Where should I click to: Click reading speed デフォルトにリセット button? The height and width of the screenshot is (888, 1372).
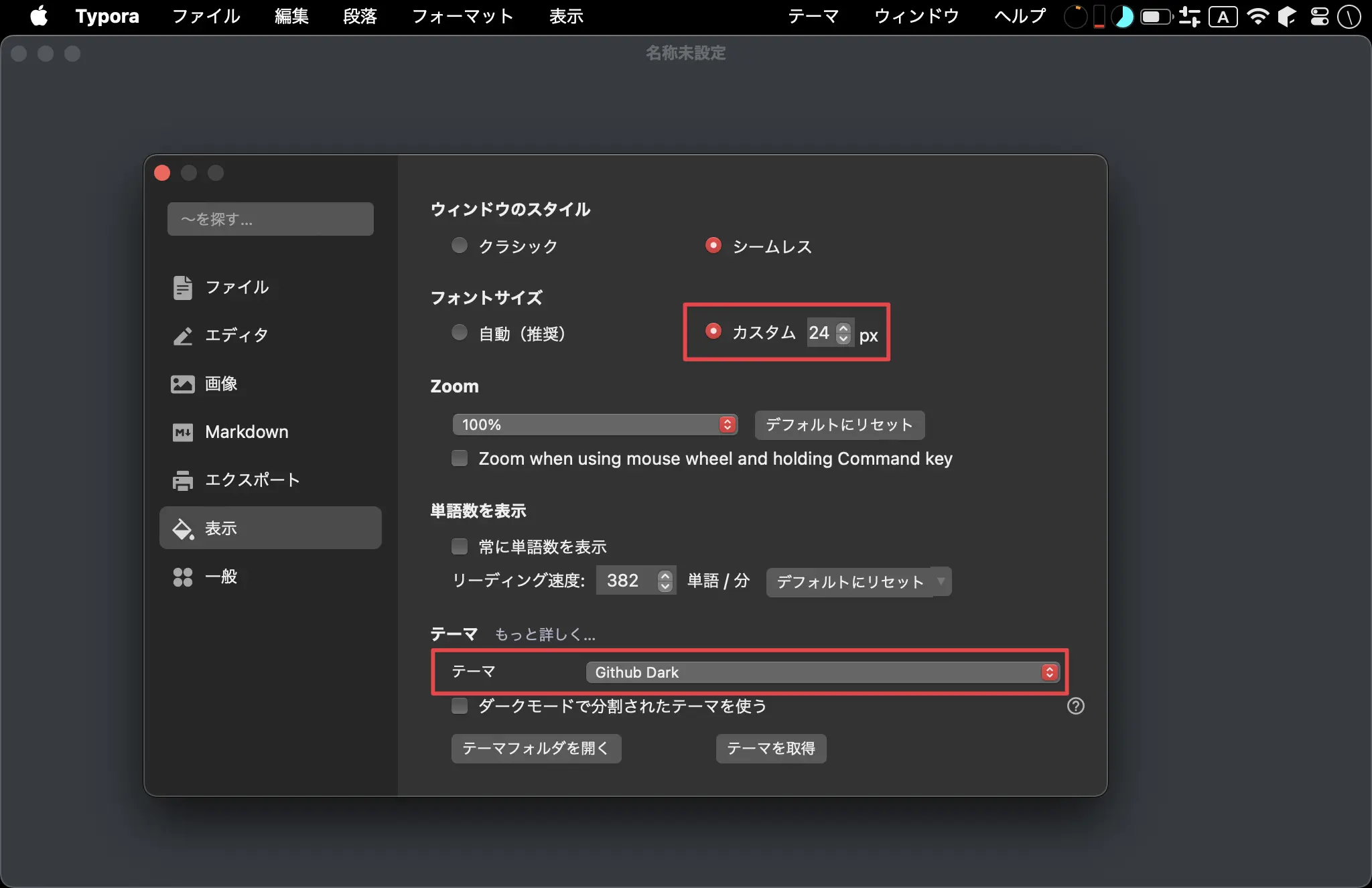click(x=849, y=582)
